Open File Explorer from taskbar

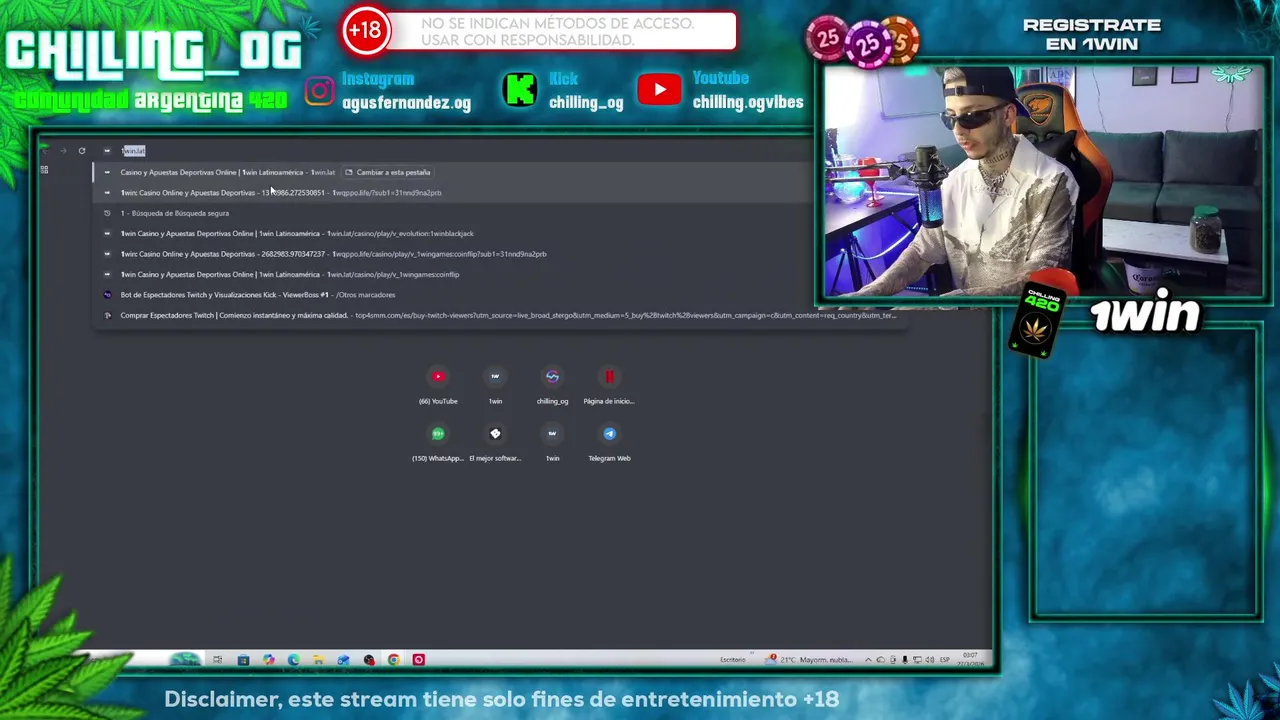318,660
